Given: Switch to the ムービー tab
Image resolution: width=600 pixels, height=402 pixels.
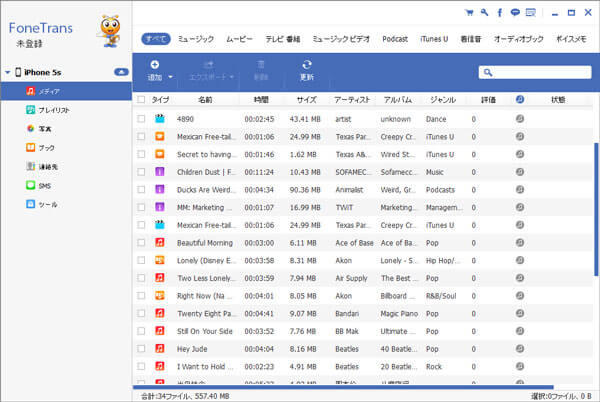Looking at the screenshot, I should [239, 39].
